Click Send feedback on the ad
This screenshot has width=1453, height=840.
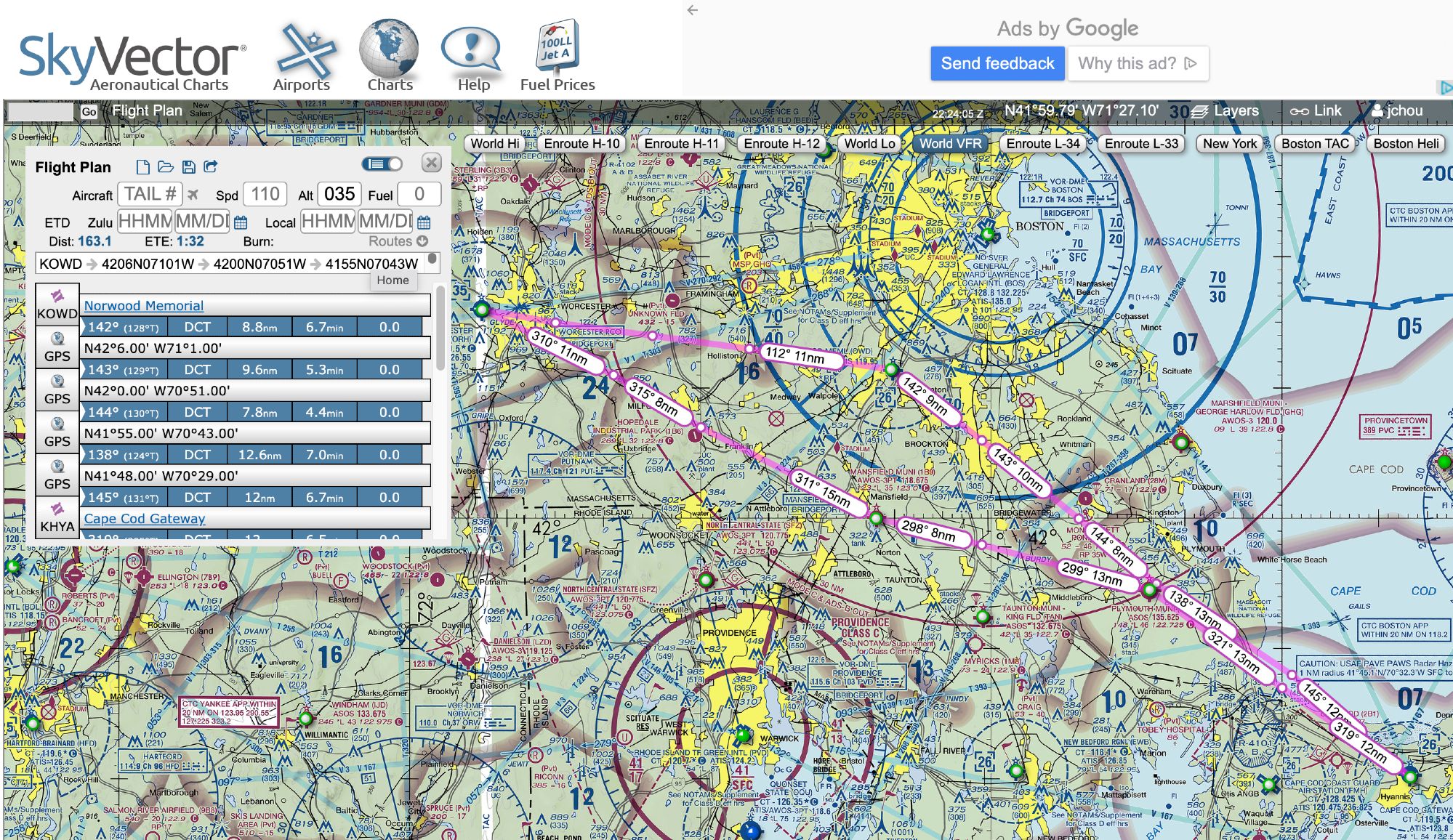(997, 63)
